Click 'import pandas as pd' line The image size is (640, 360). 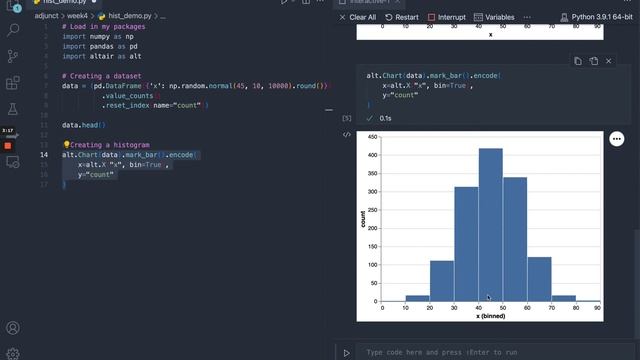pyautogui.click(x=100, y=47)
